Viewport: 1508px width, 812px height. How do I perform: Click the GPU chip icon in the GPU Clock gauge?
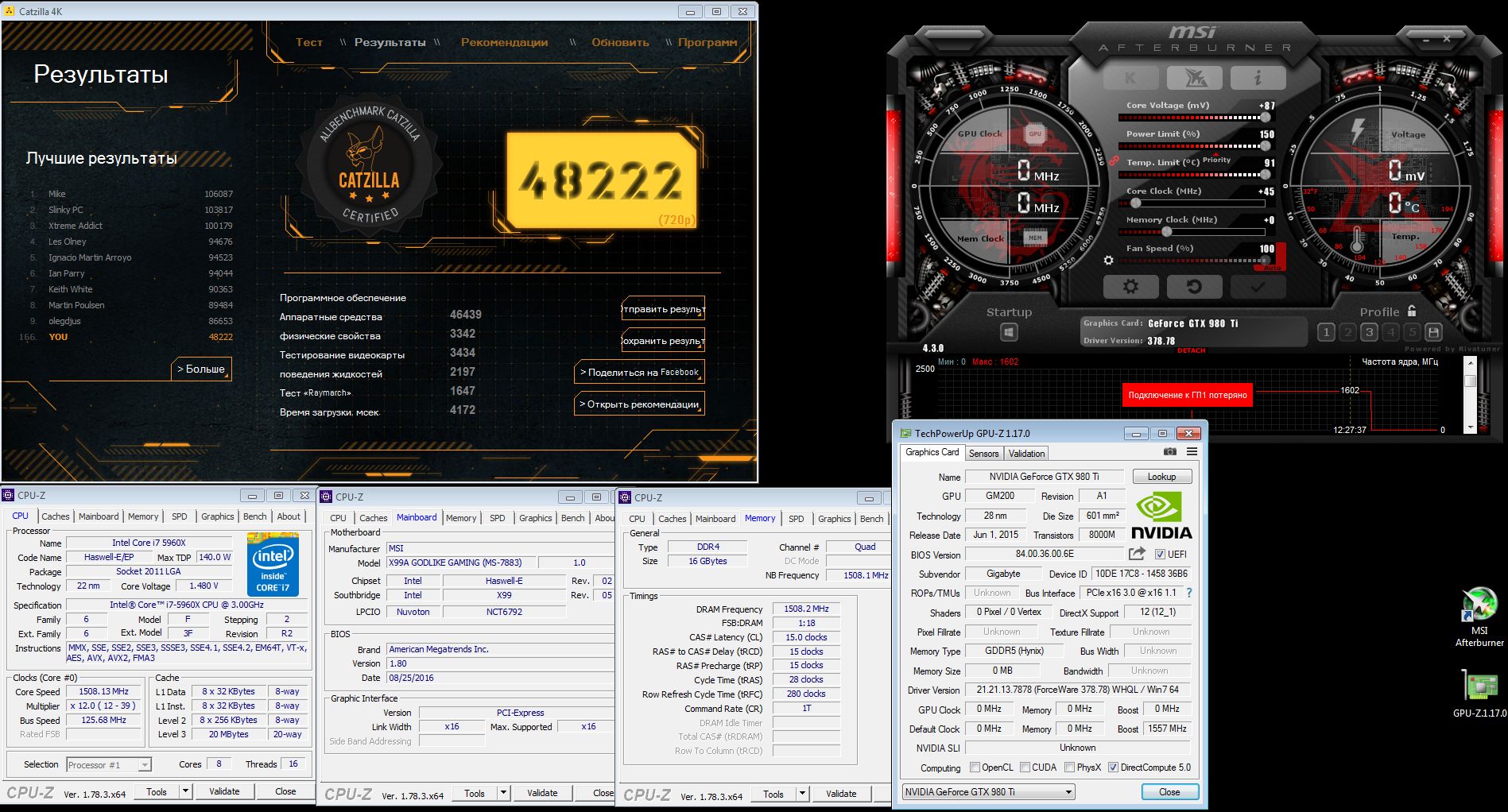coord(1035,133)
